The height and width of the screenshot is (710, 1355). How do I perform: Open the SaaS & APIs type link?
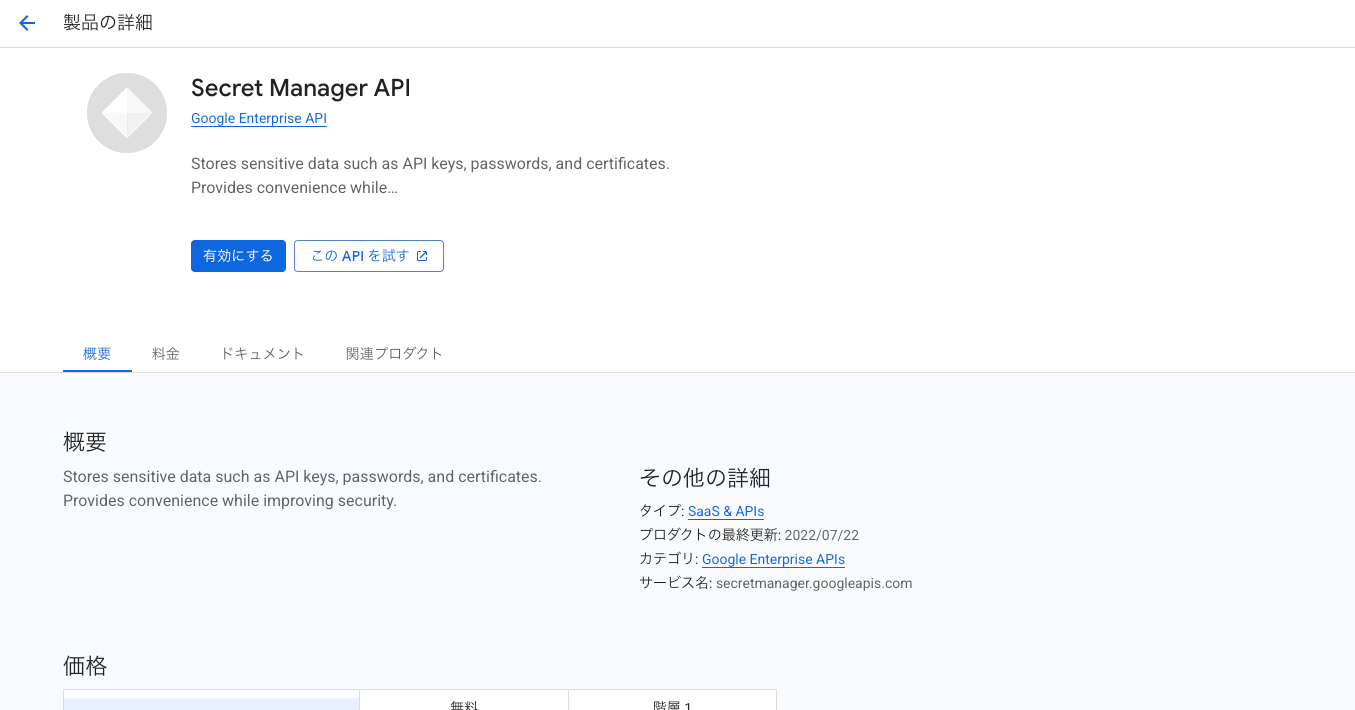(x=726, y=511)
